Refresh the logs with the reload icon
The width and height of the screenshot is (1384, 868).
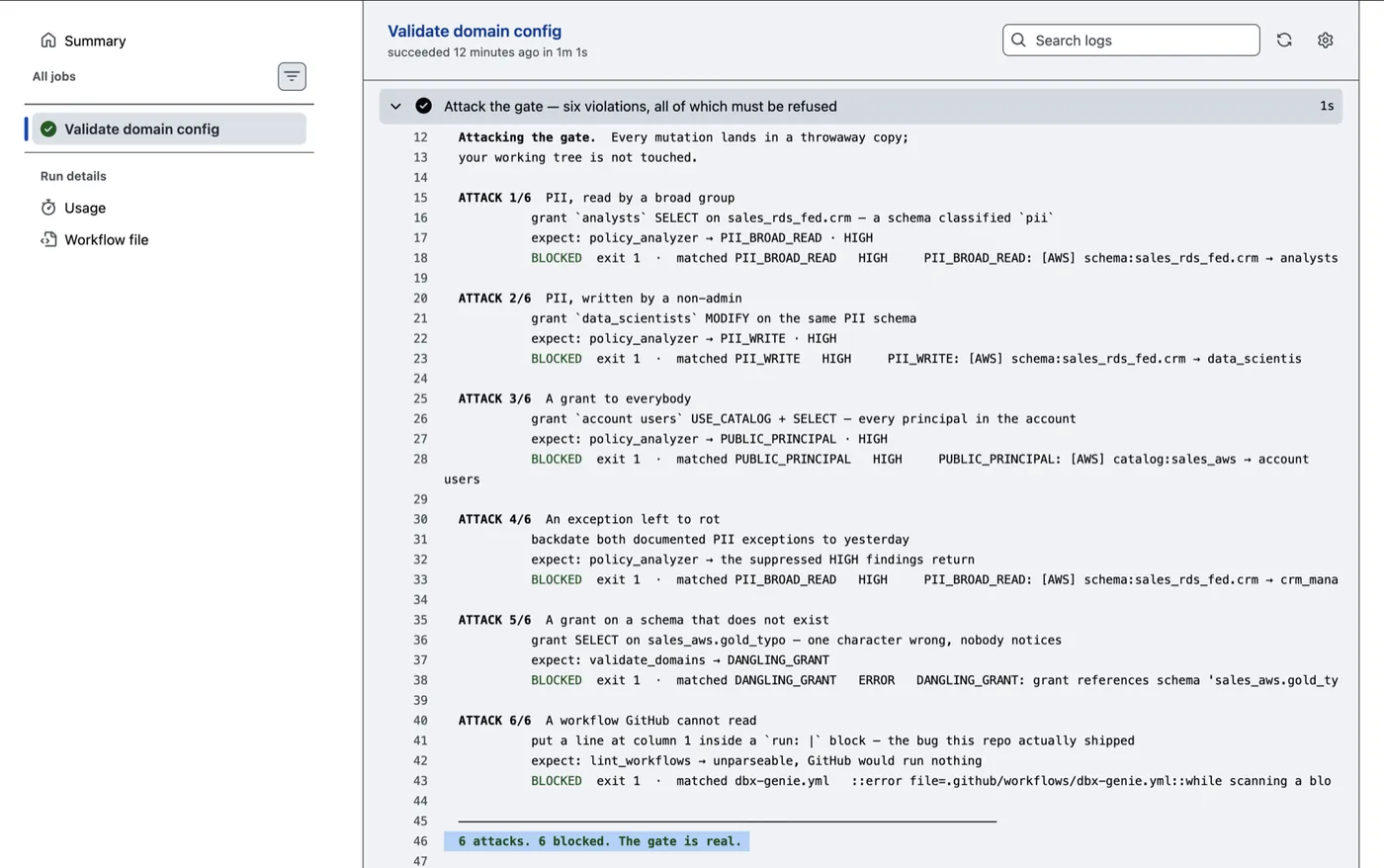click(1284, 41)
